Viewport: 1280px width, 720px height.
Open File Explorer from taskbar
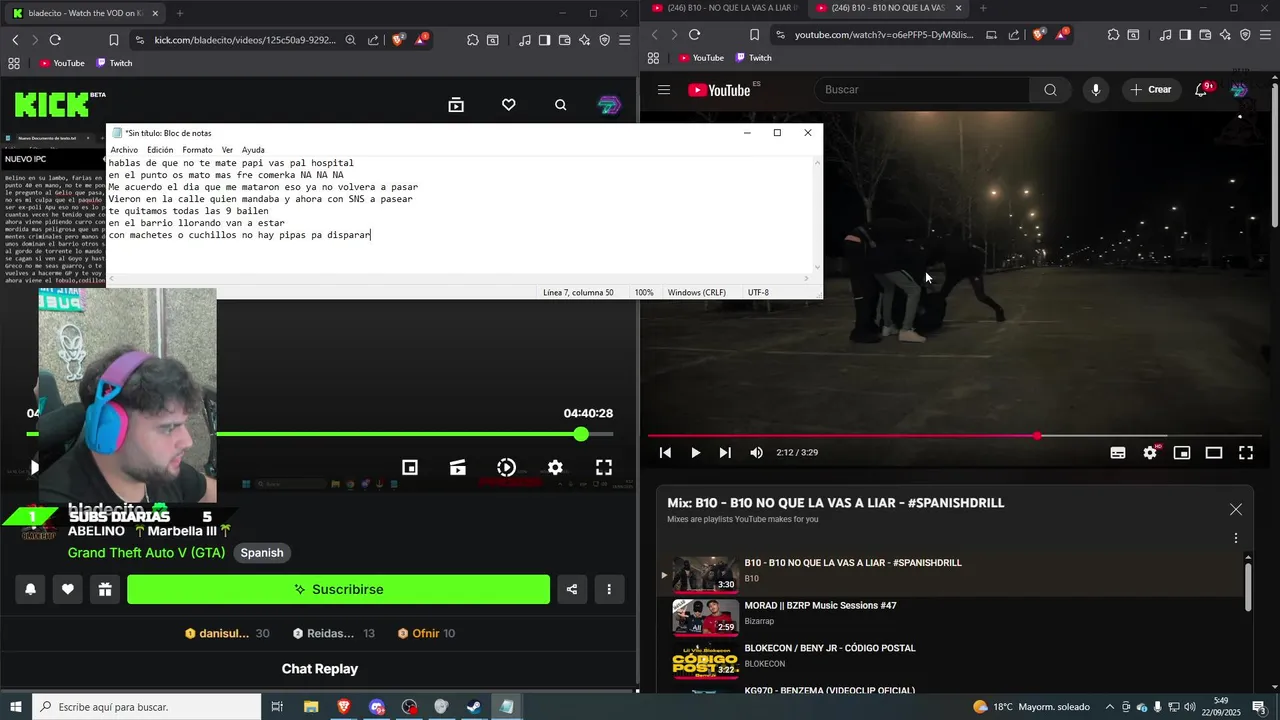(311, 707)
